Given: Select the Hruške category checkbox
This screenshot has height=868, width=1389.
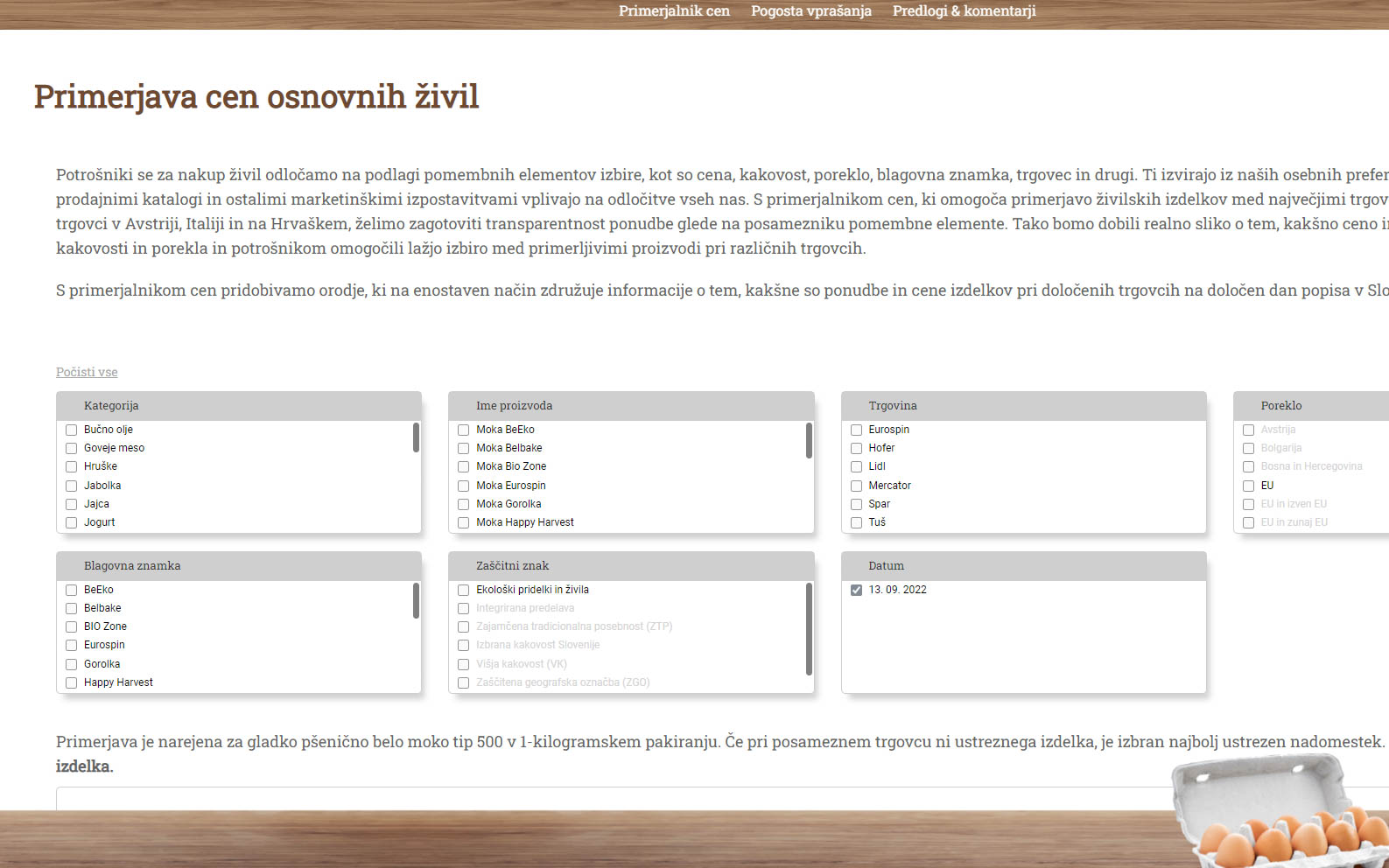Looking at the screenshot, I should [x=72, y=466].
